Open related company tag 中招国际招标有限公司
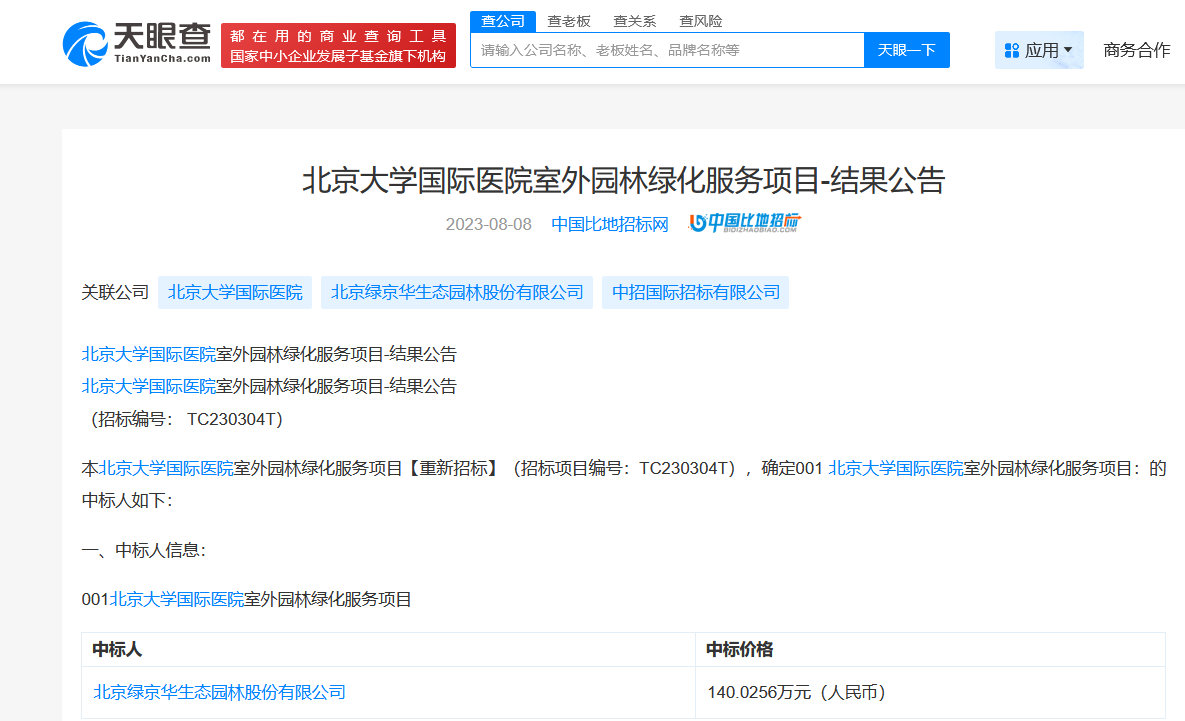 point(695,292)
